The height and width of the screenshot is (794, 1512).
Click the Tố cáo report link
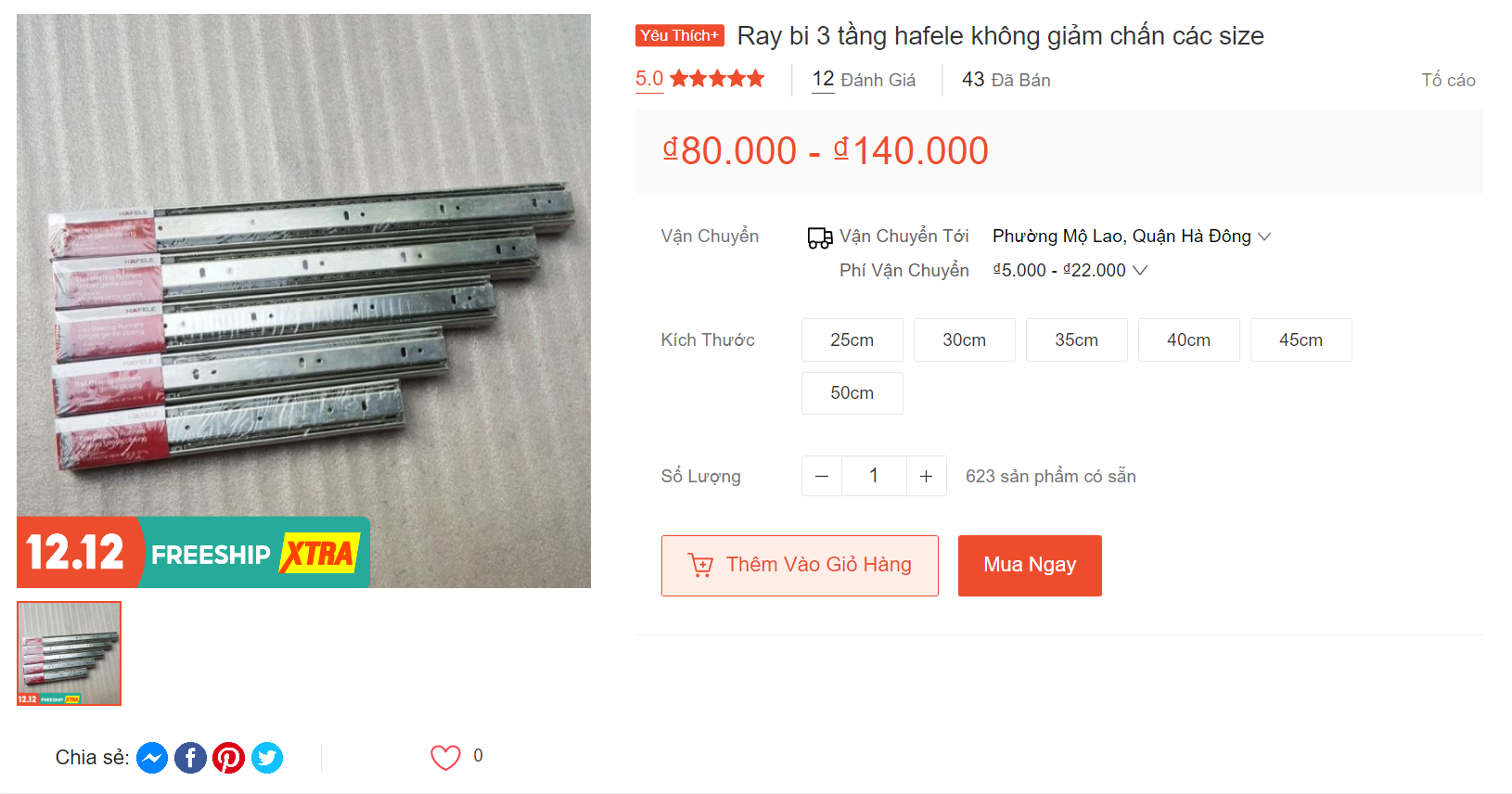[1448, 80]
